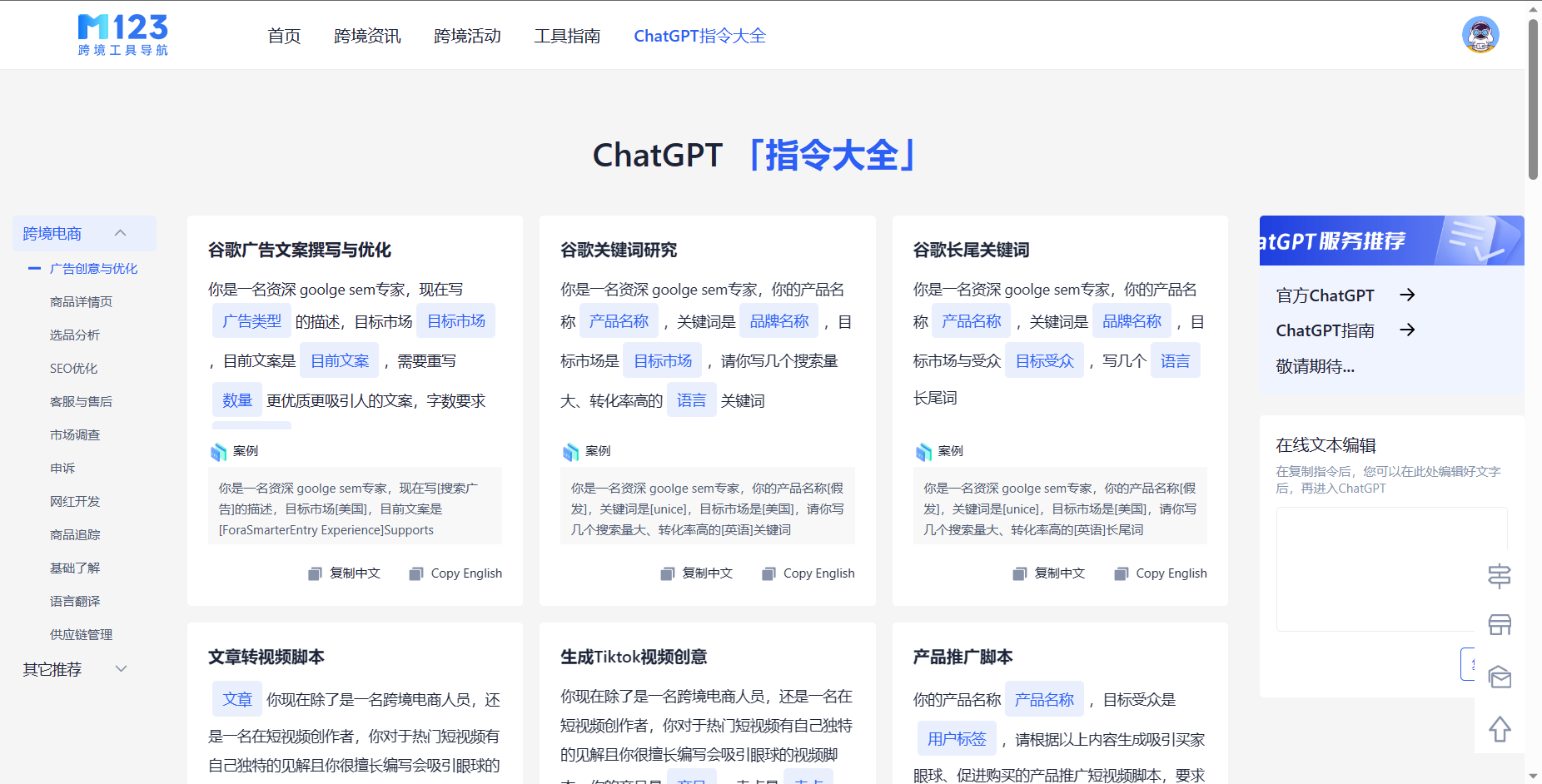Click 产品名称 field in 谷歌关键词研究 card
Image resolution: width=1542 pixels, height=784 pixels.
tap(619, 321)
